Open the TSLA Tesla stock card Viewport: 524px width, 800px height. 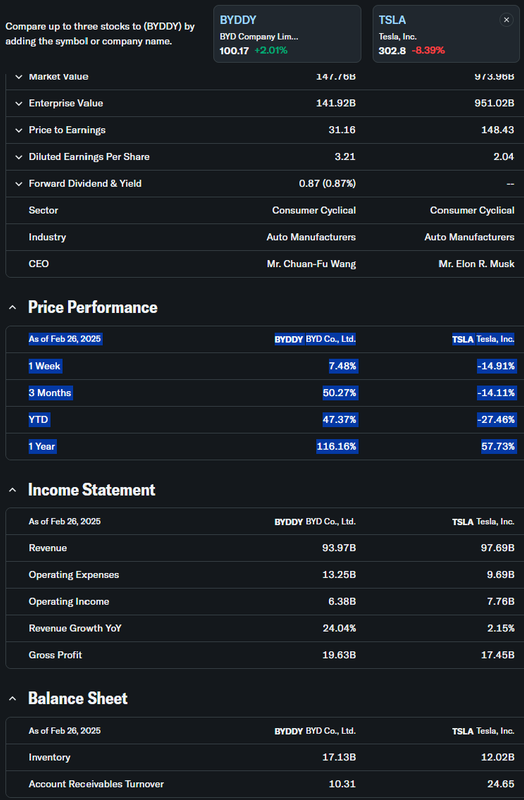446,34
